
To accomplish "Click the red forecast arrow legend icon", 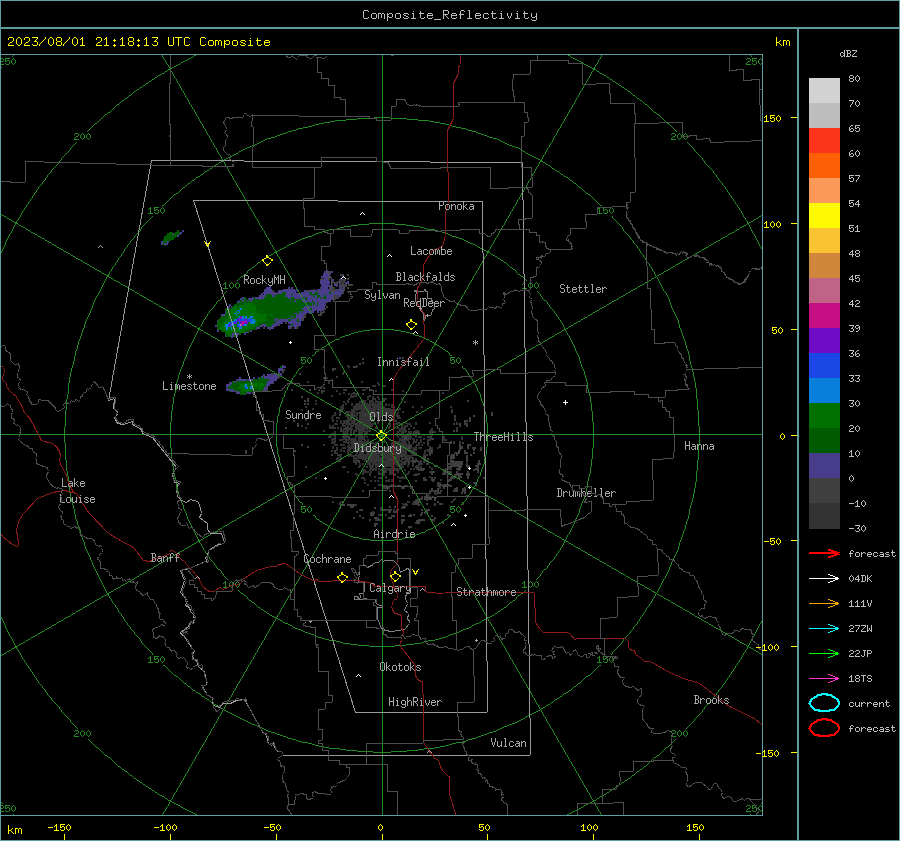I will point(824,553).
